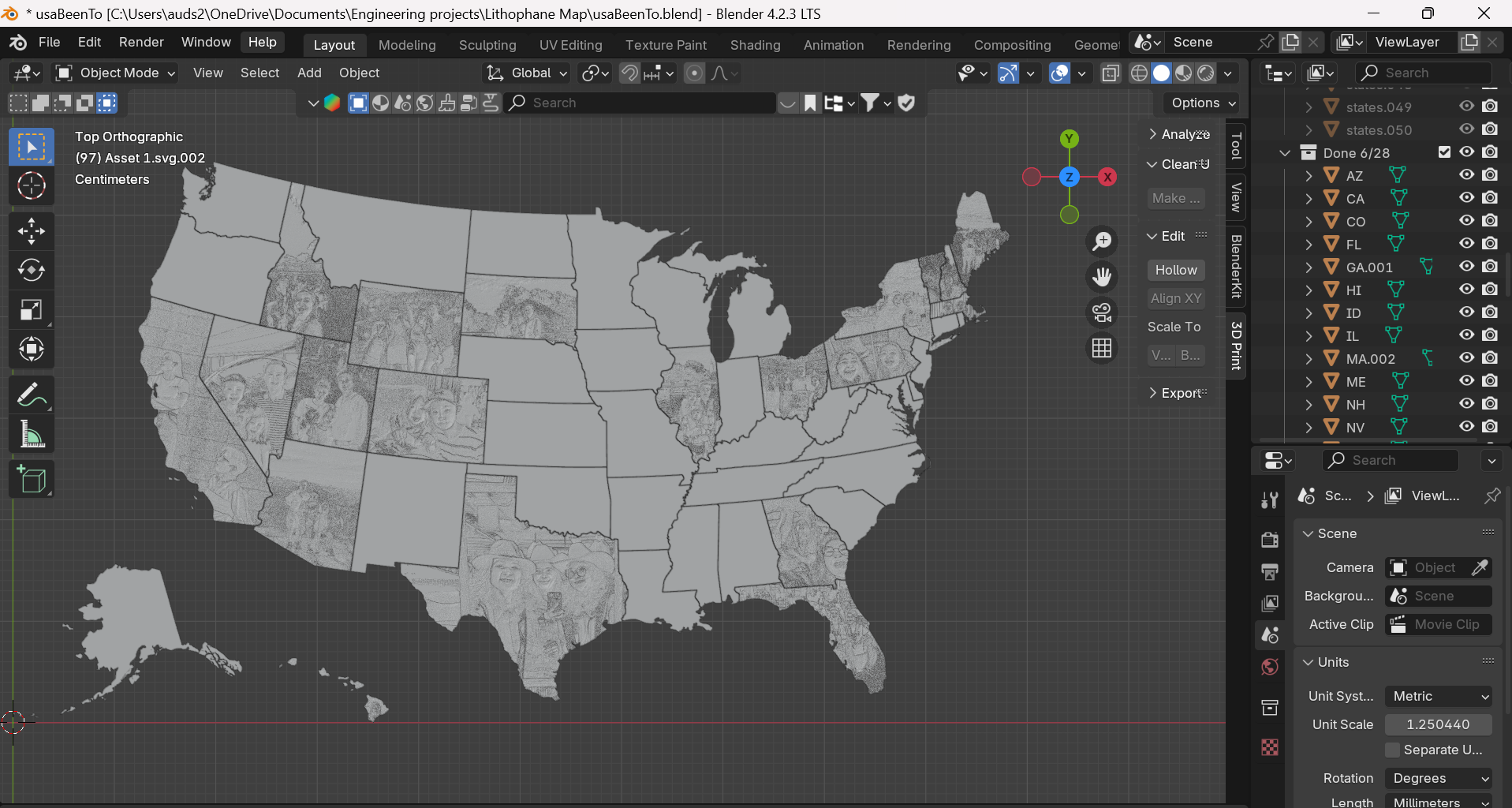Activate the Measure tool

coord(32,434)
